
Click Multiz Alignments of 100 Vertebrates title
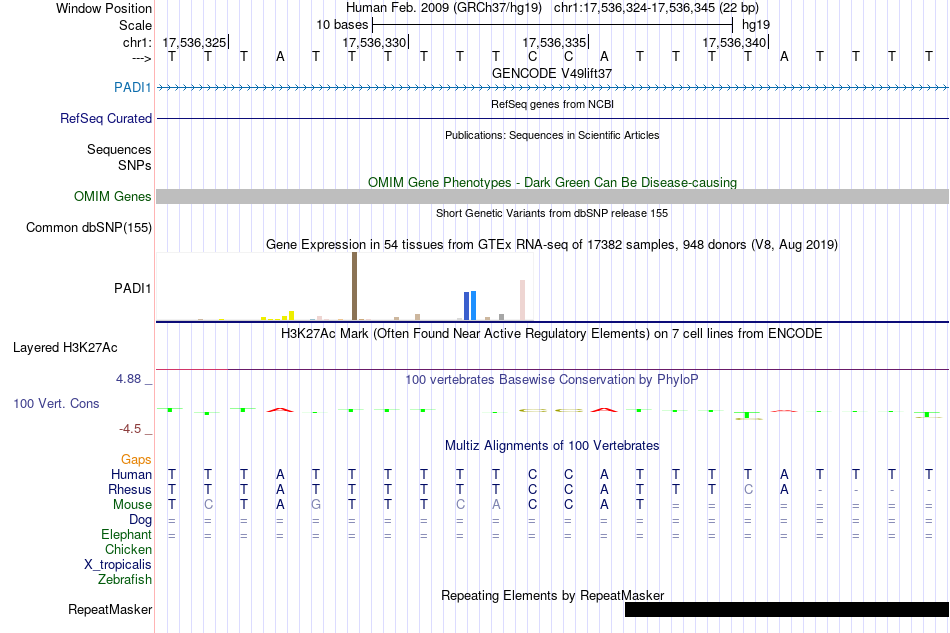click(x=552, y=445)
